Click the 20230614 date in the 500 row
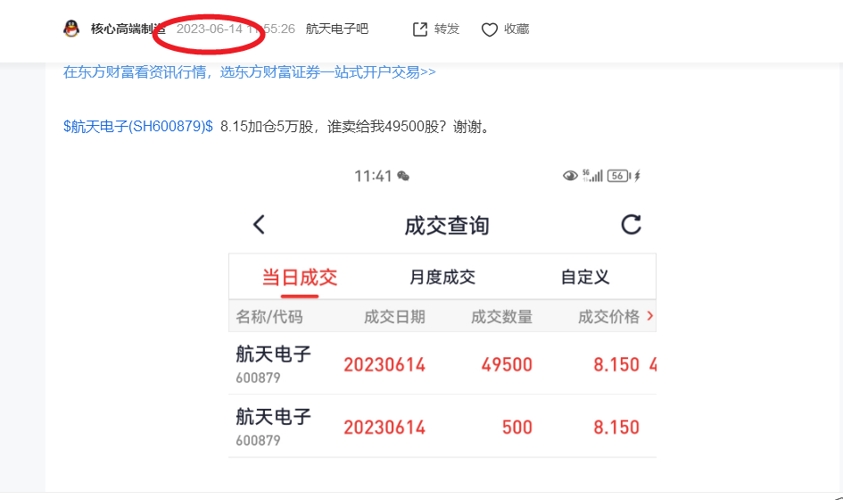Image resolution: width=843 pixels, height=500 pixels. point(384,427)
